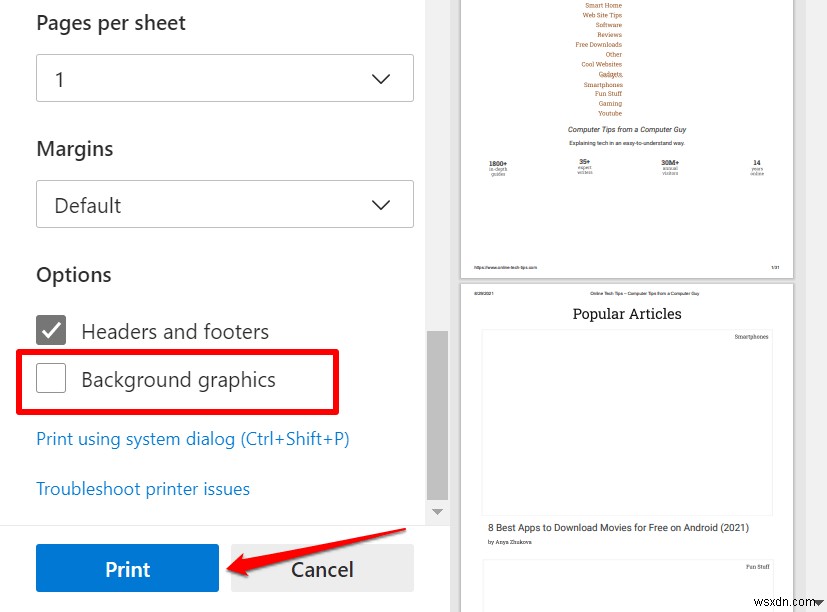Click the Web Site Tips link in the preview
The height and width of the screenshot is (612, 827).
(601, 15)
